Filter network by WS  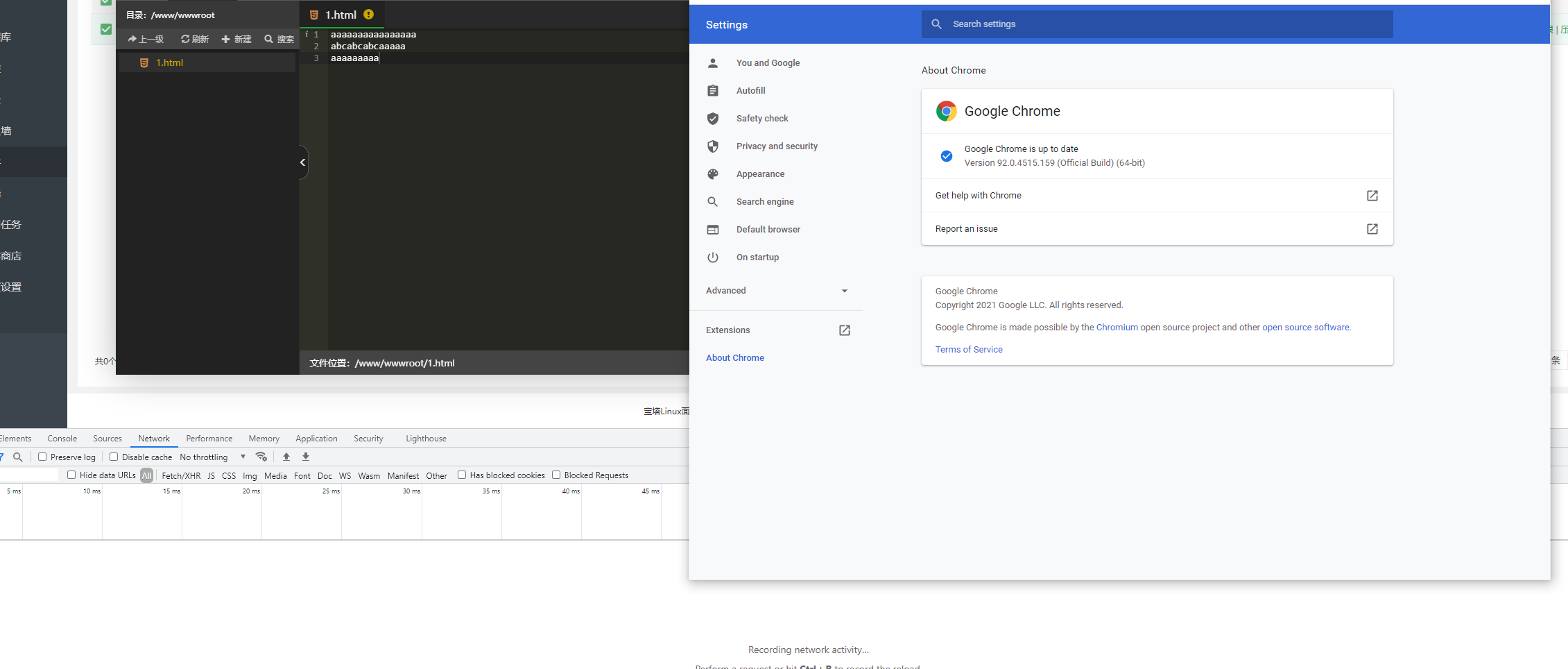pos(345,475)
